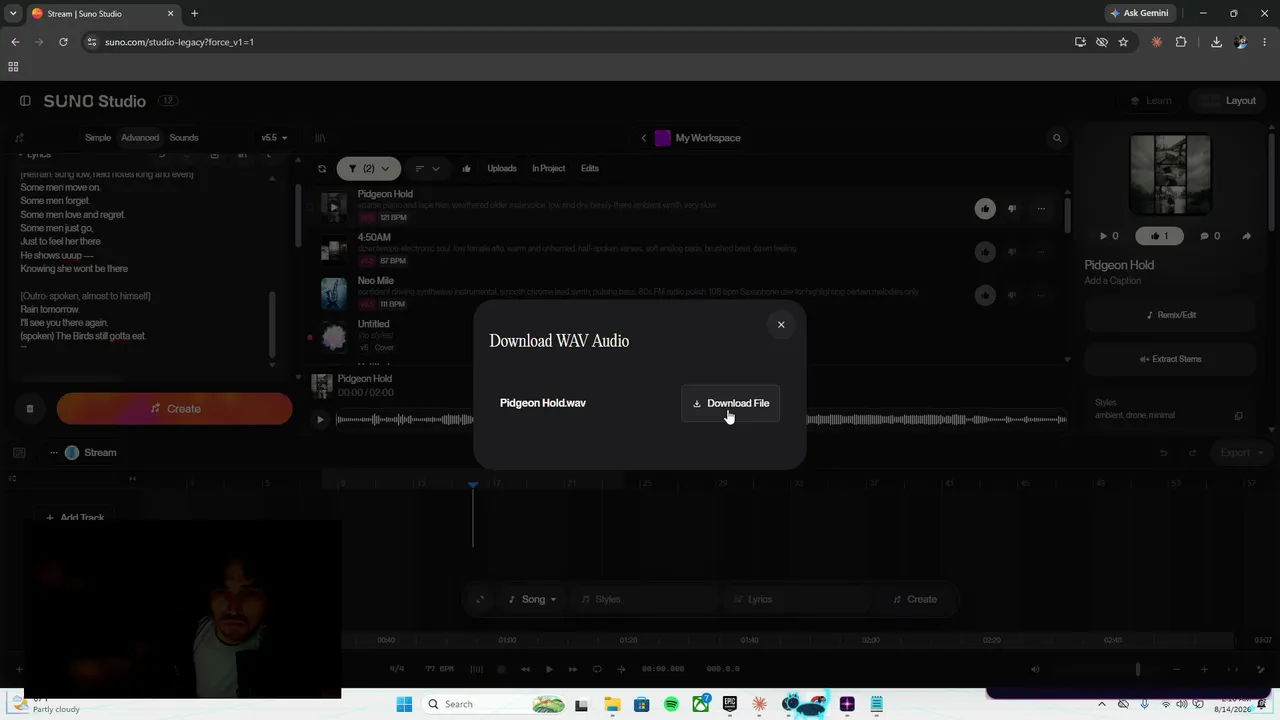Toggle the liked songs thumbs-up filter
The width and height of the screenshot is (1280, 720).
466,169
